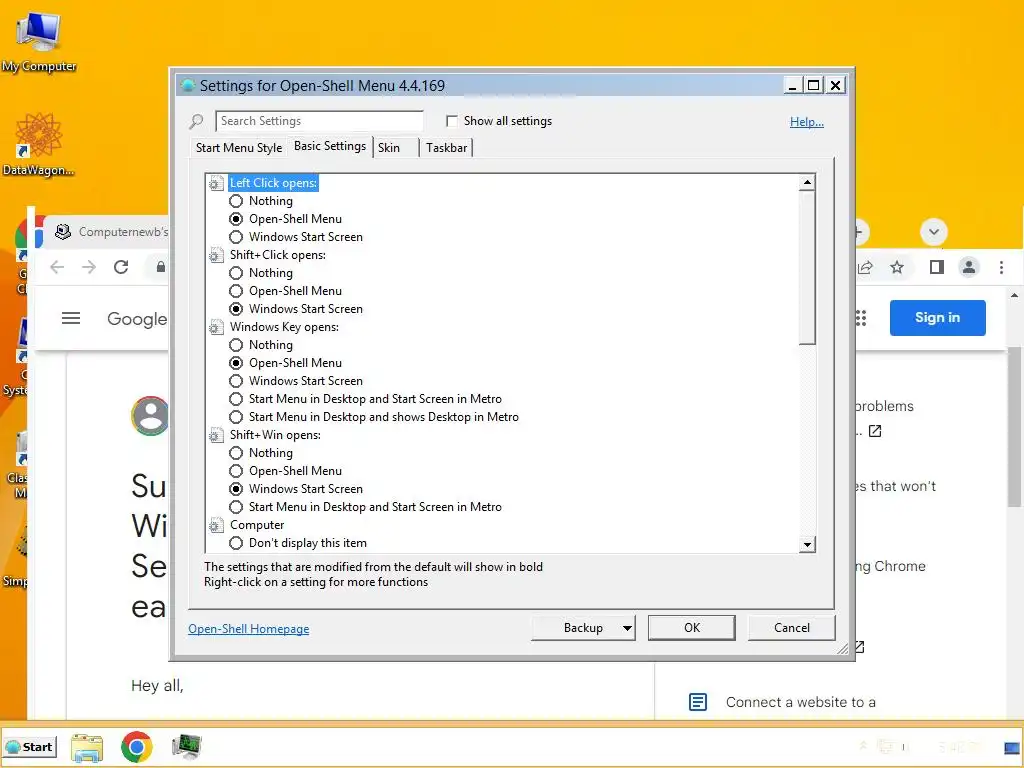Click the Cancel button
The image size is (1024, 768).
coord(792,628)
